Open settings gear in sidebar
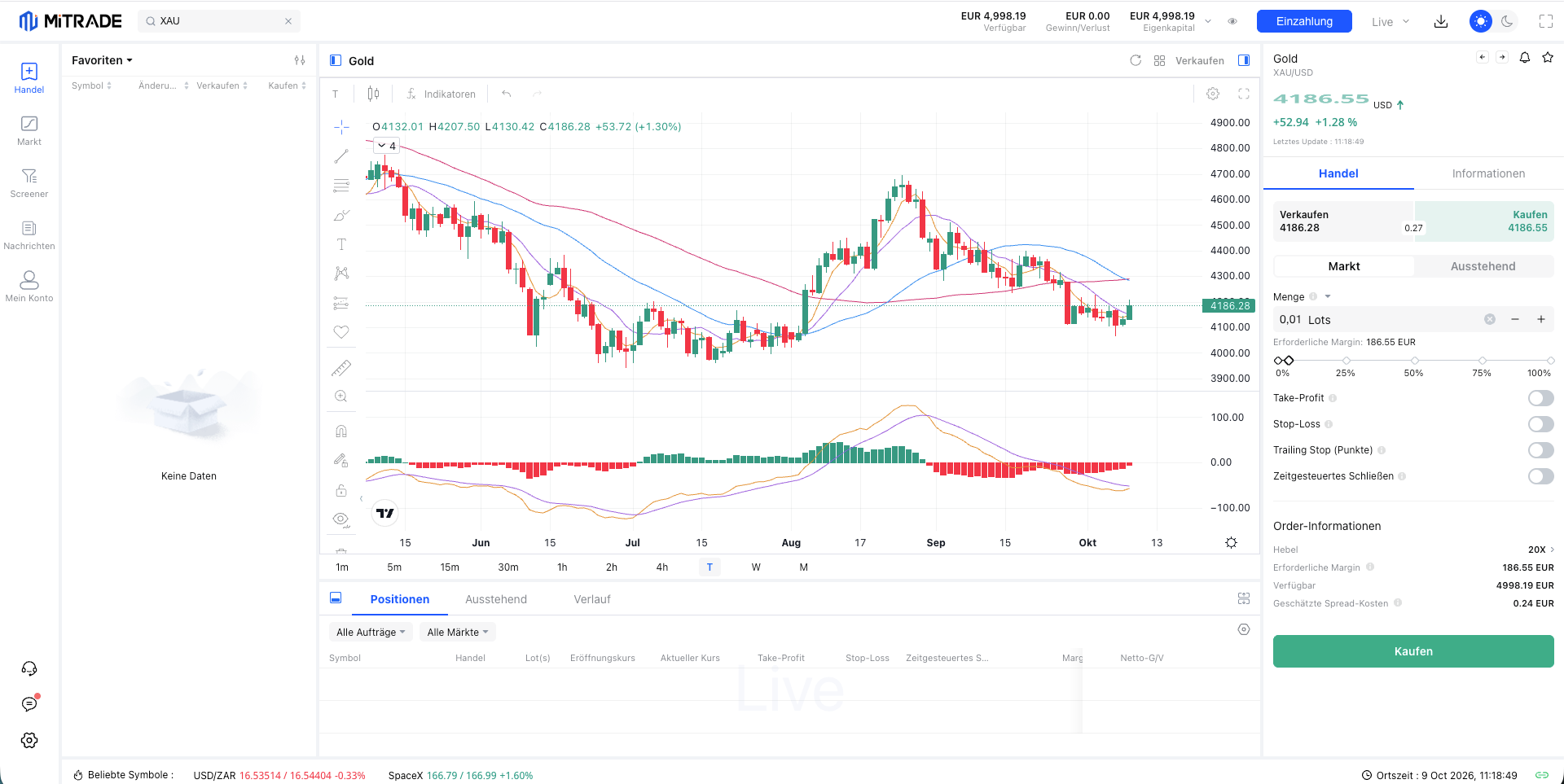1564x784 pixels. (x=29, y=740)
